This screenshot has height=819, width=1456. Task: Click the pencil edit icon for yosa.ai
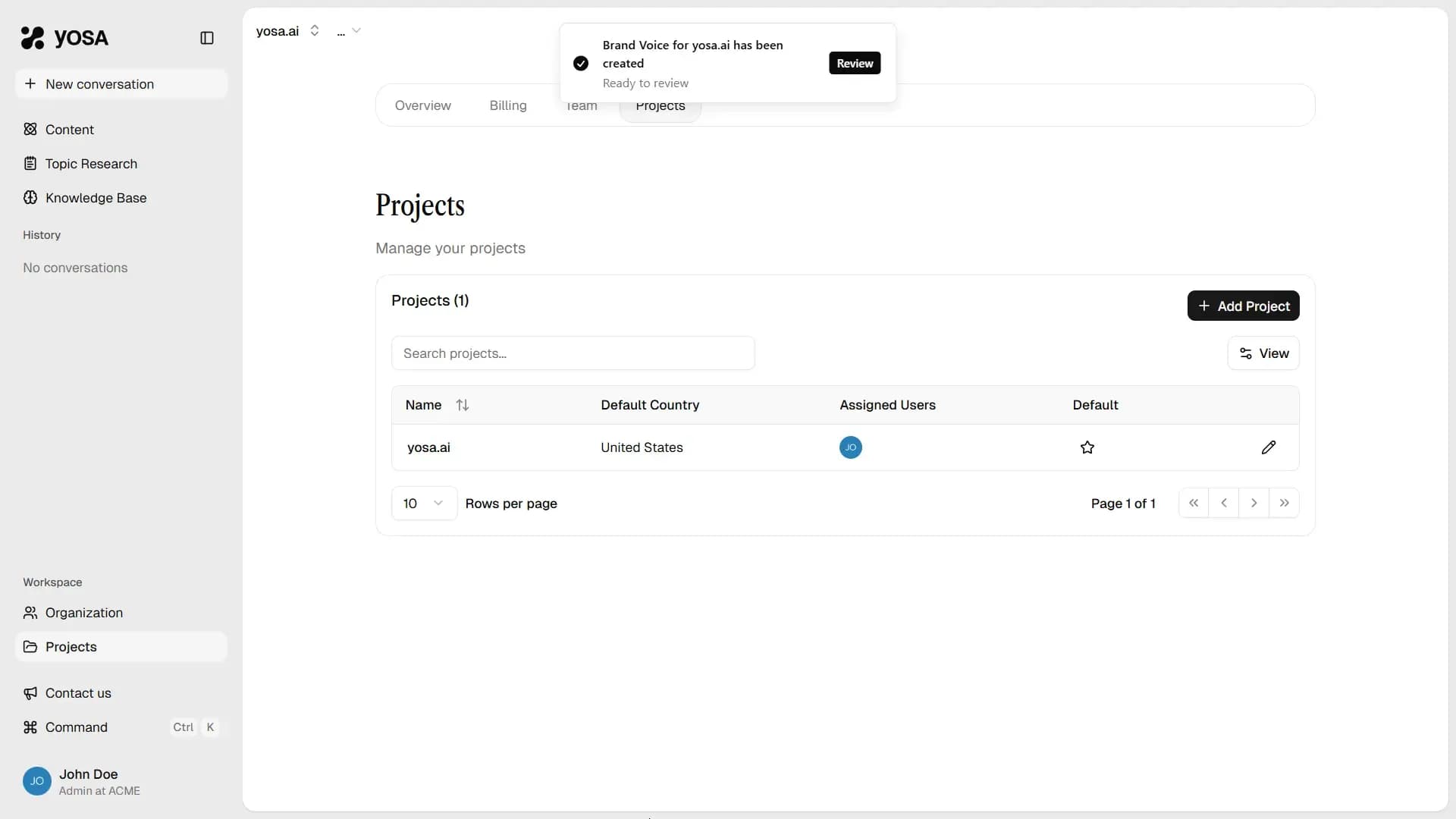1268,447
